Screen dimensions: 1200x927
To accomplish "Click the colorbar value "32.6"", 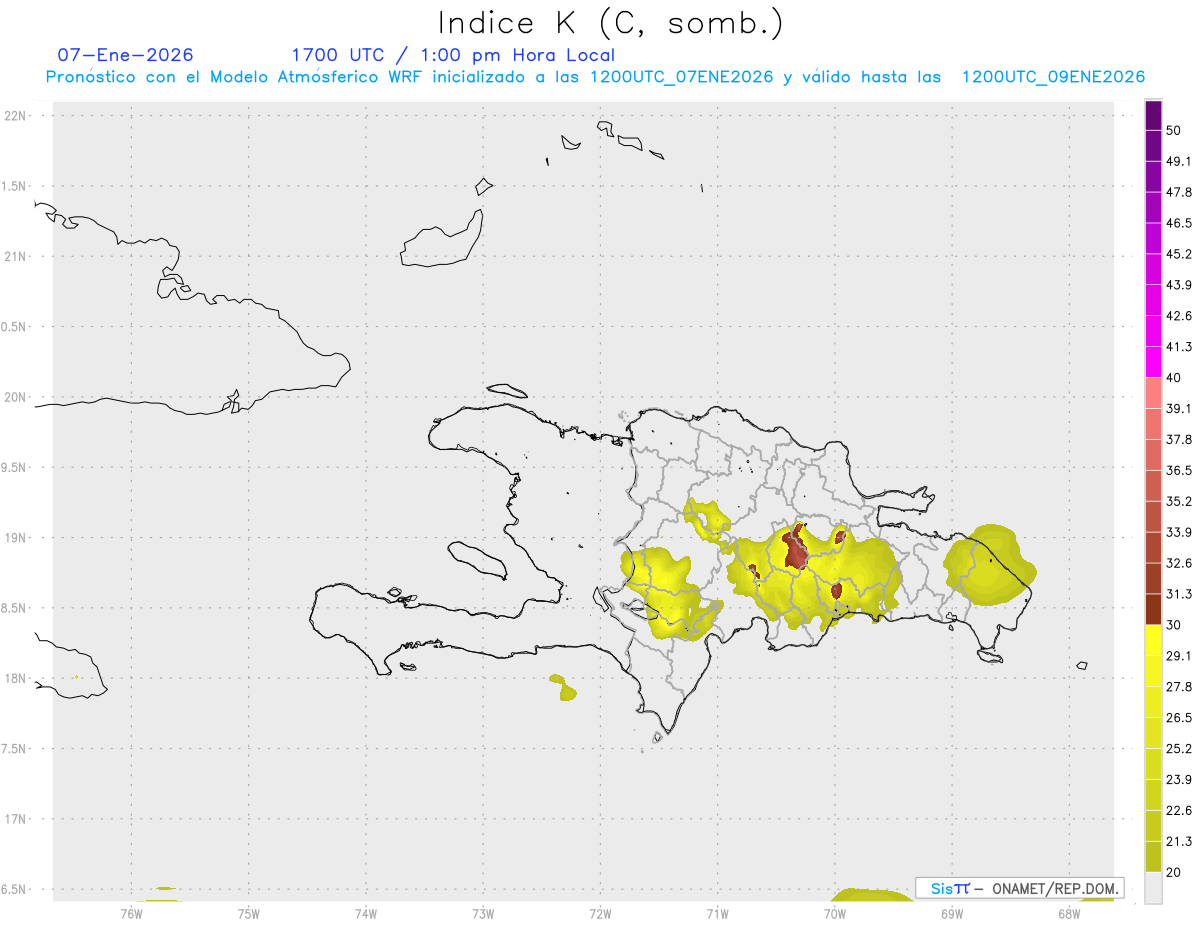I will coord(1179,563).
